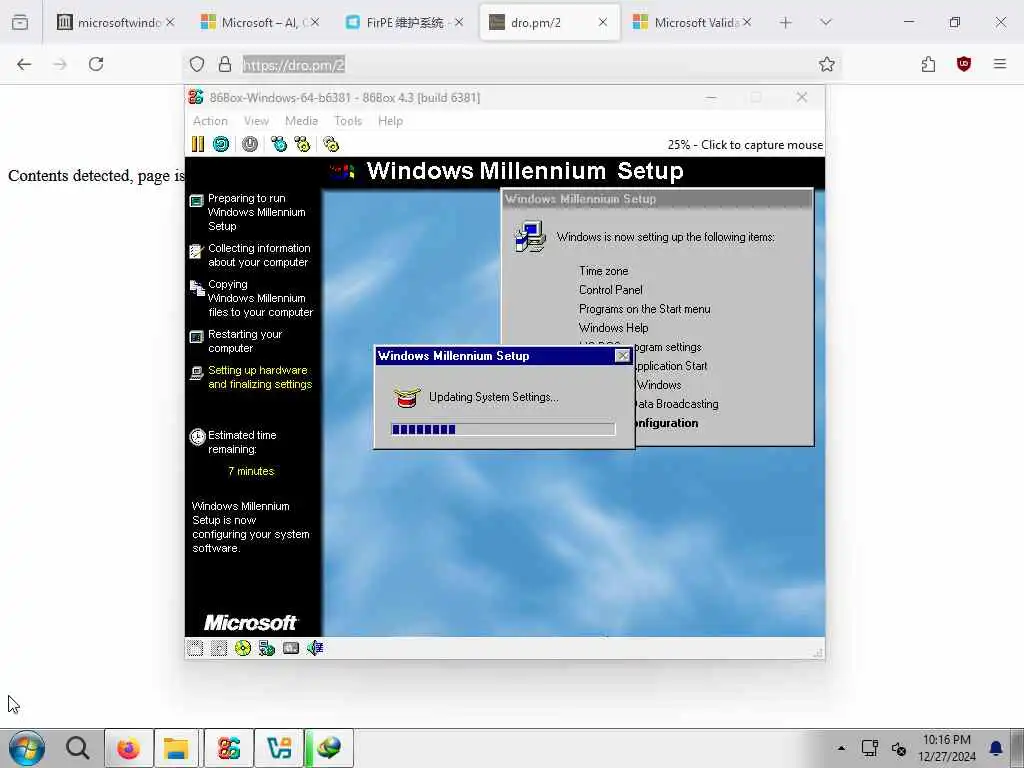
Task: Switch to the Microsoft Valida browser tab
Action: (693, 22)
